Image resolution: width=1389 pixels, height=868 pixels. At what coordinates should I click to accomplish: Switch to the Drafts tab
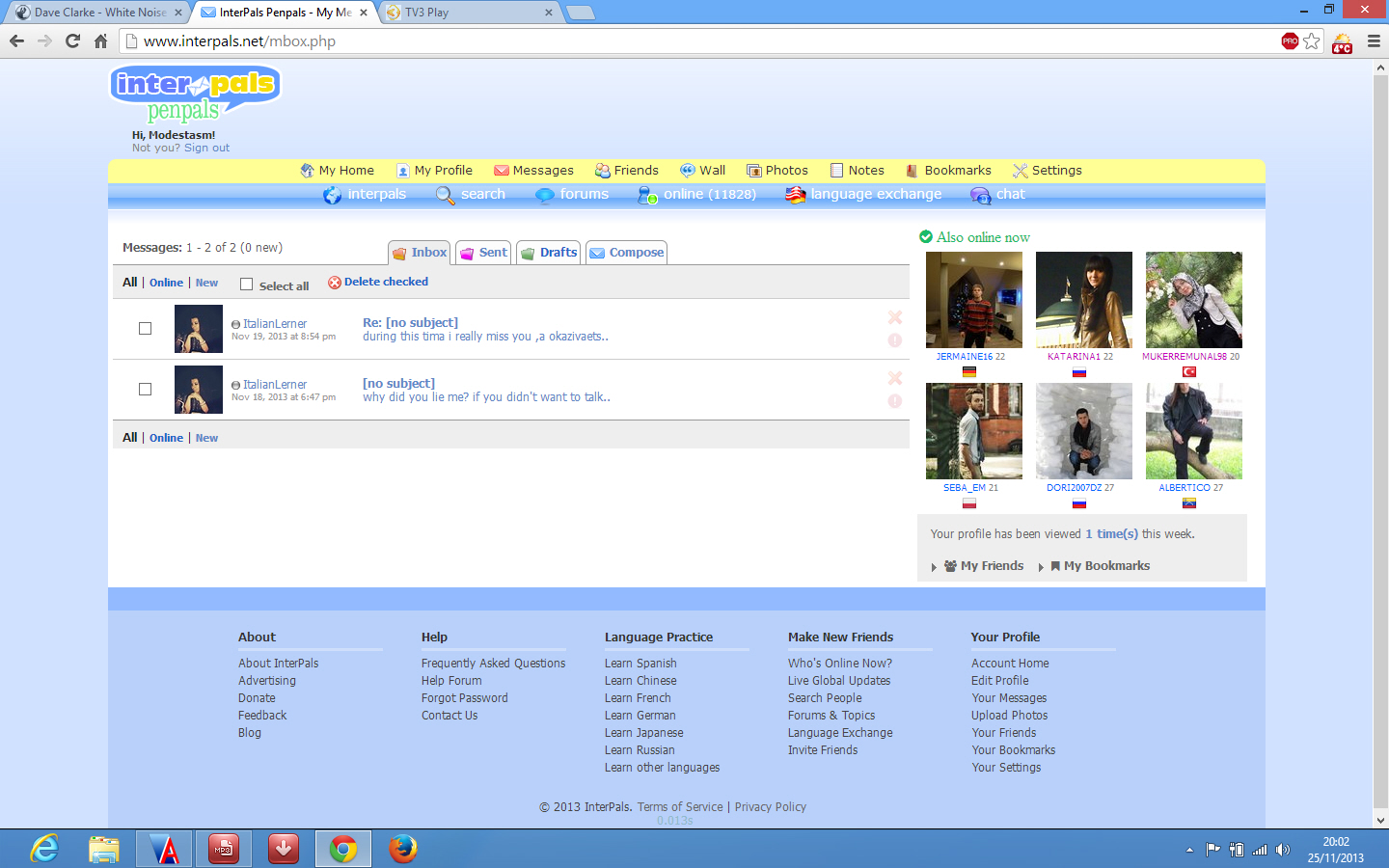click(548, 253)
